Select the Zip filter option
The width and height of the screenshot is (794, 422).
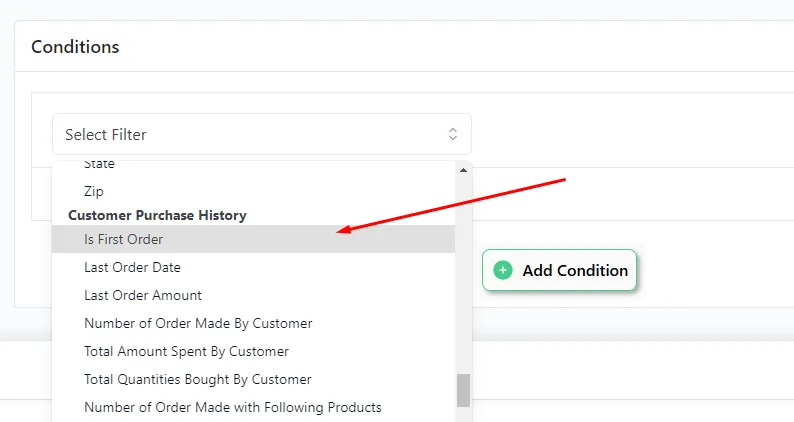tap(94, 190)
